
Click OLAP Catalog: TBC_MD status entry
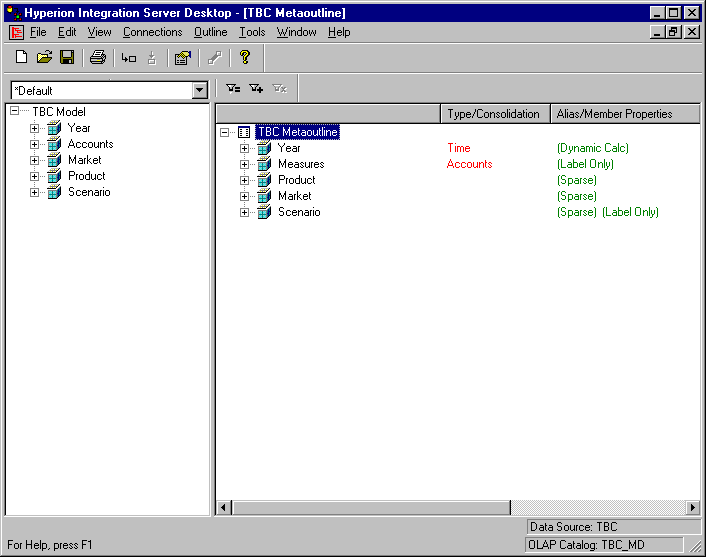(604, 545)
